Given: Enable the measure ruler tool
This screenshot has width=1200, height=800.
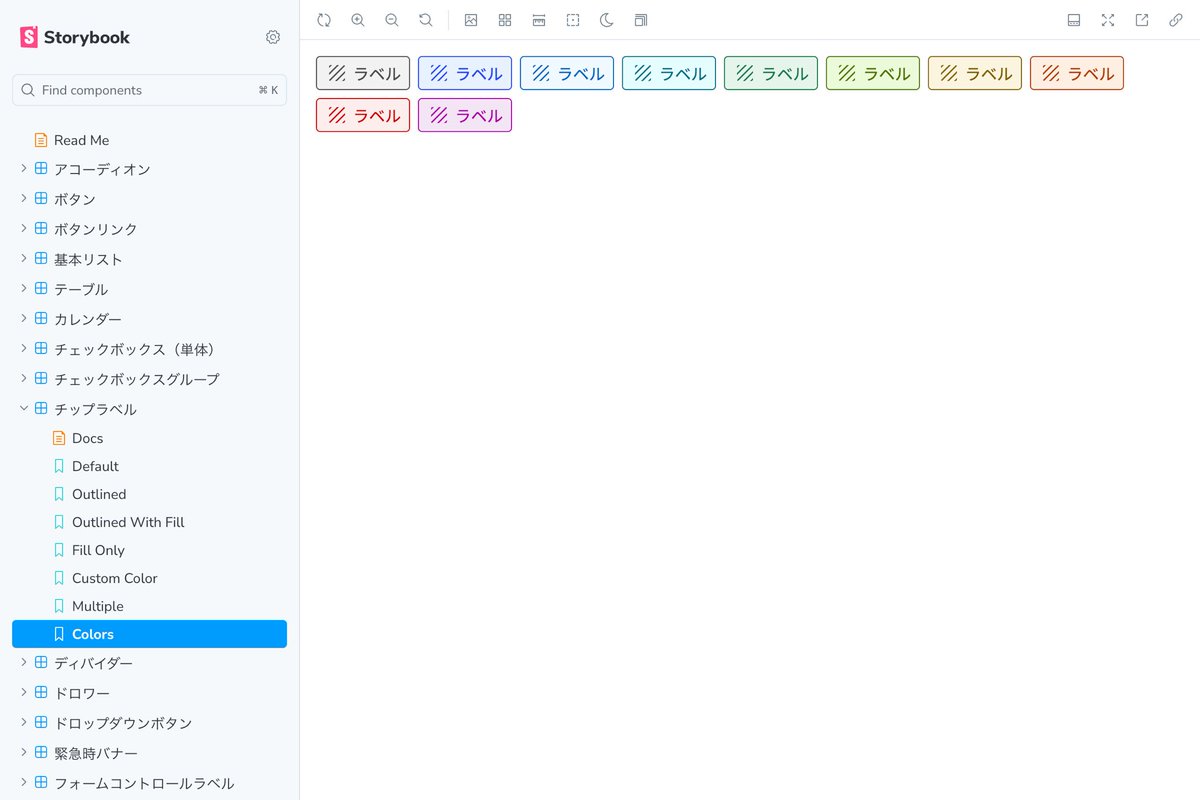Looking at the screenshot, I should point(539,20).
